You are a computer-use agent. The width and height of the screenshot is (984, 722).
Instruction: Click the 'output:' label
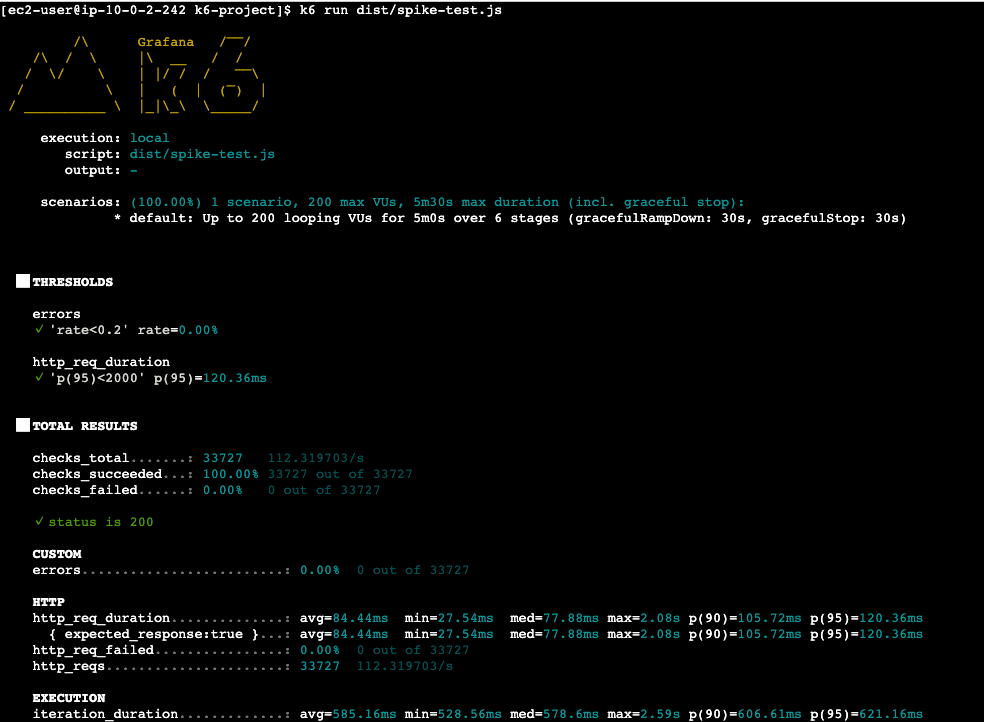pyautogui.click(x=92, y=171)
